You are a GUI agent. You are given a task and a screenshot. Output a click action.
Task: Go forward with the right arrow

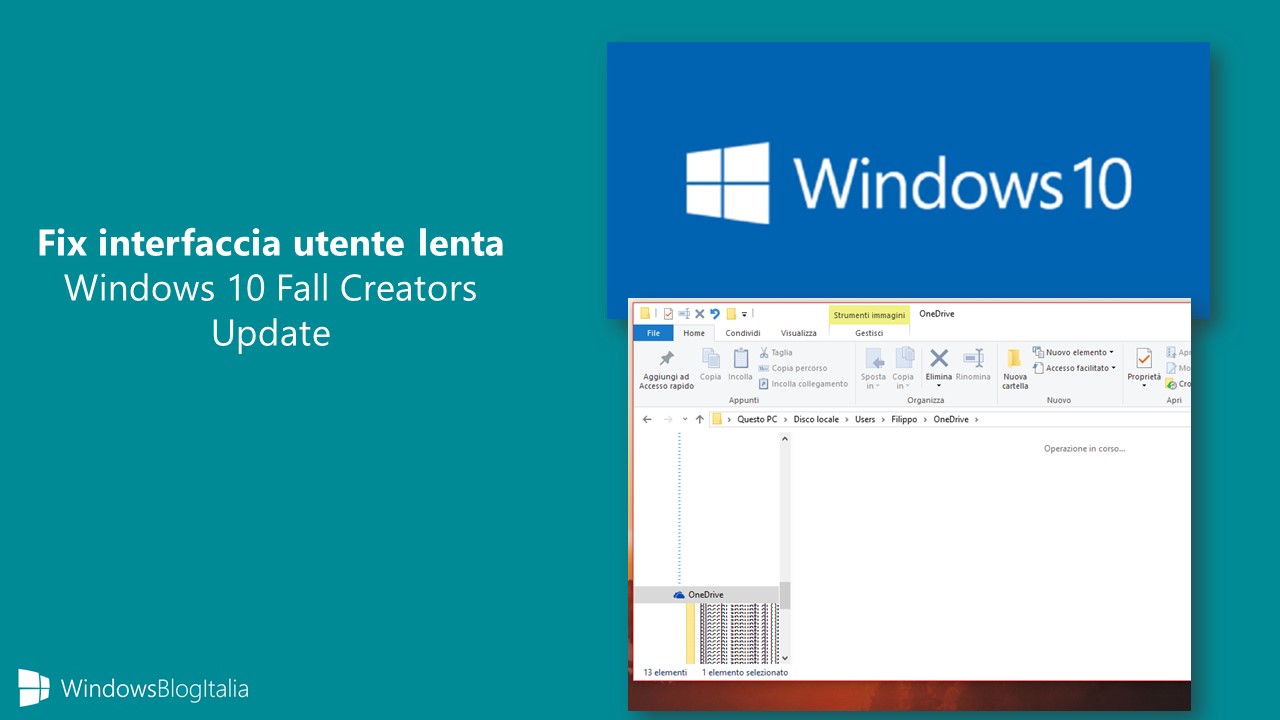click(x=668, y=419)
